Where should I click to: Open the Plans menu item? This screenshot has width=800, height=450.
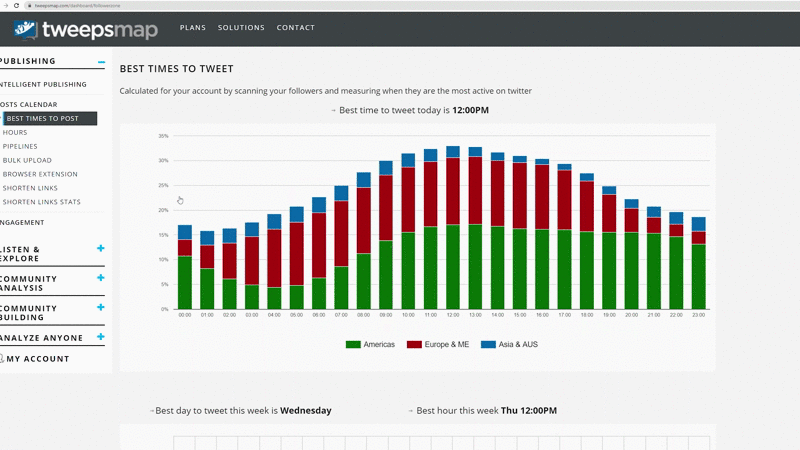pos(193,28)
